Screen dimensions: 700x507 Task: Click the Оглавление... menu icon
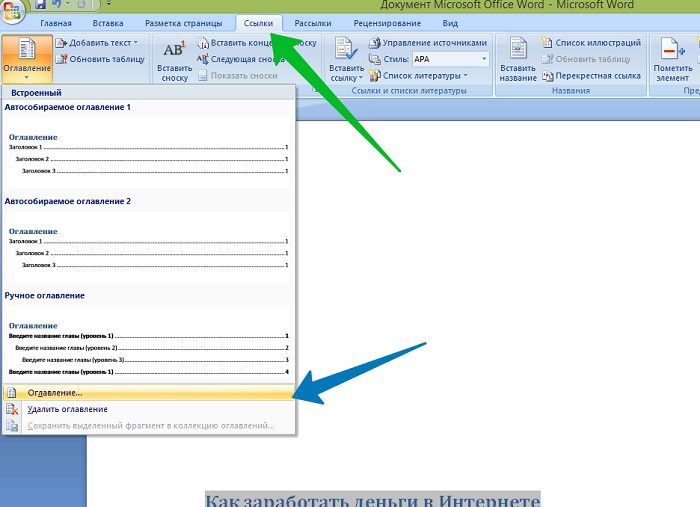12,393
